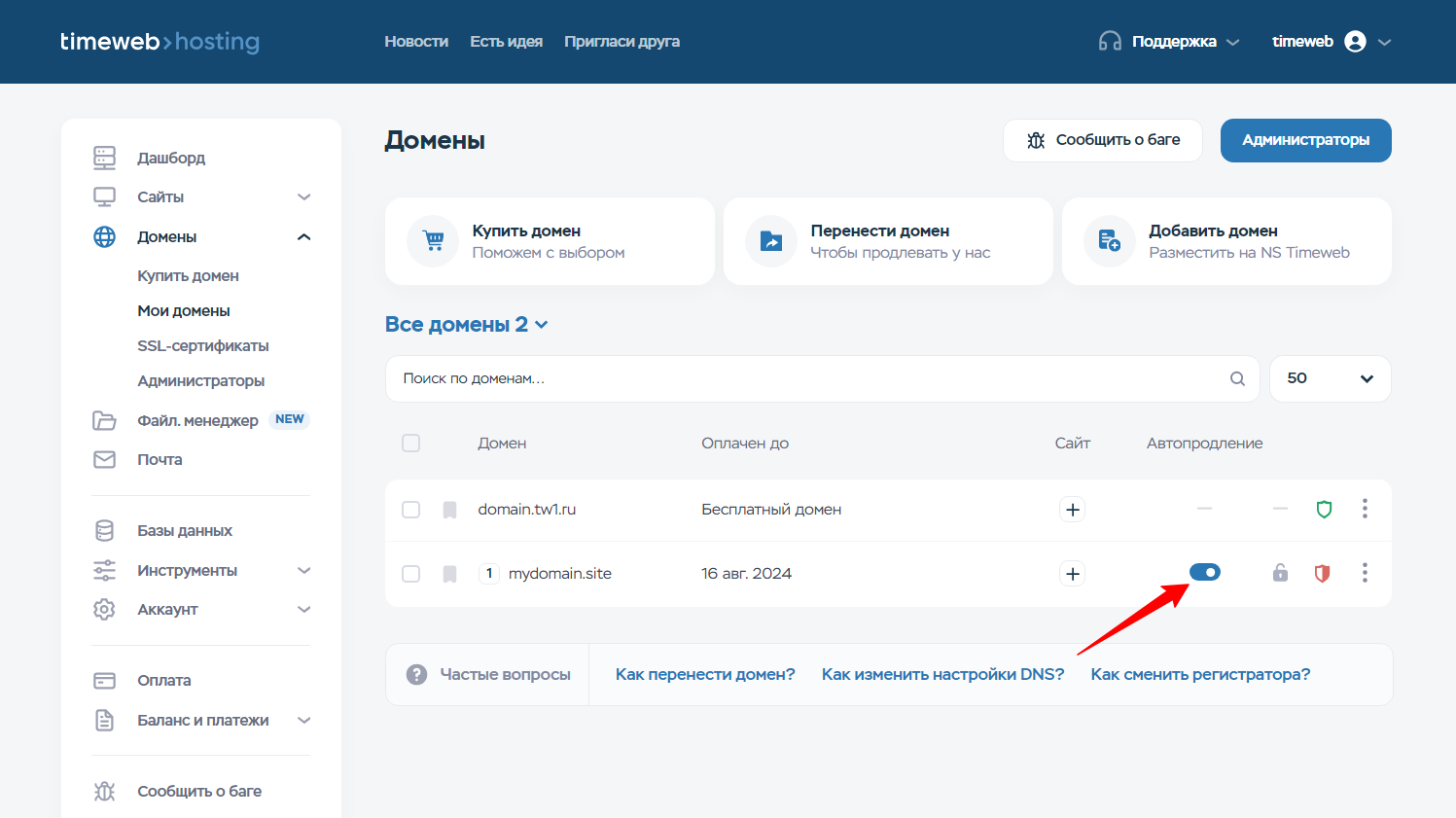This screenshot has height=818, width=1456.
Task: Open the 50 per-page dropdown
Action: [x=1330, y=378]
